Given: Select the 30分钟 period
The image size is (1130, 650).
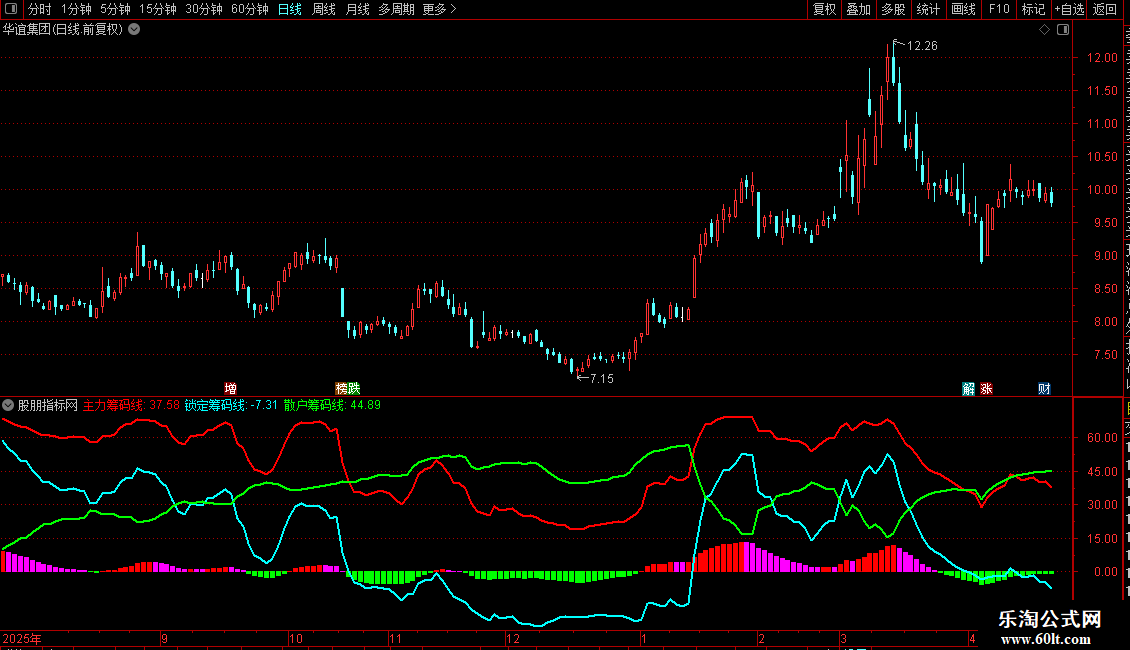Looking at the screenshot, I should tap(204, 9).
